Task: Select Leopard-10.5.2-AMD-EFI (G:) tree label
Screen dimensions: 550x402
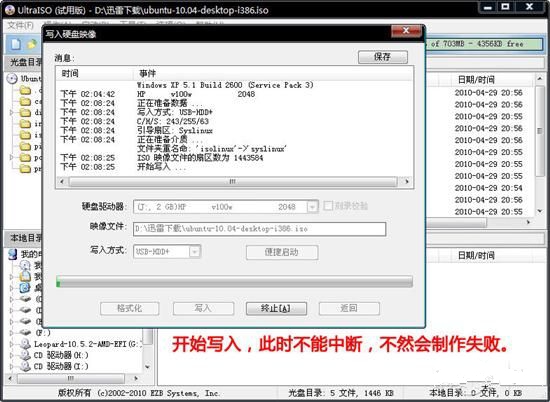Action: click(88, 344)
